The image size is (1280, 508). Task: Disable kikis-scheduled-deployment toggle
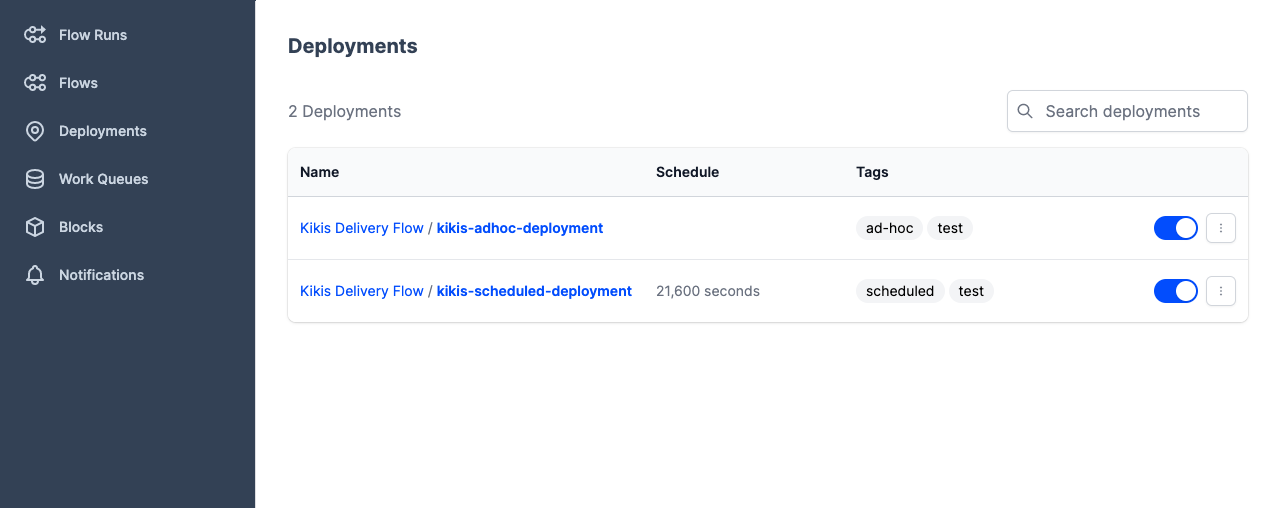click(x=1176, y=291)
